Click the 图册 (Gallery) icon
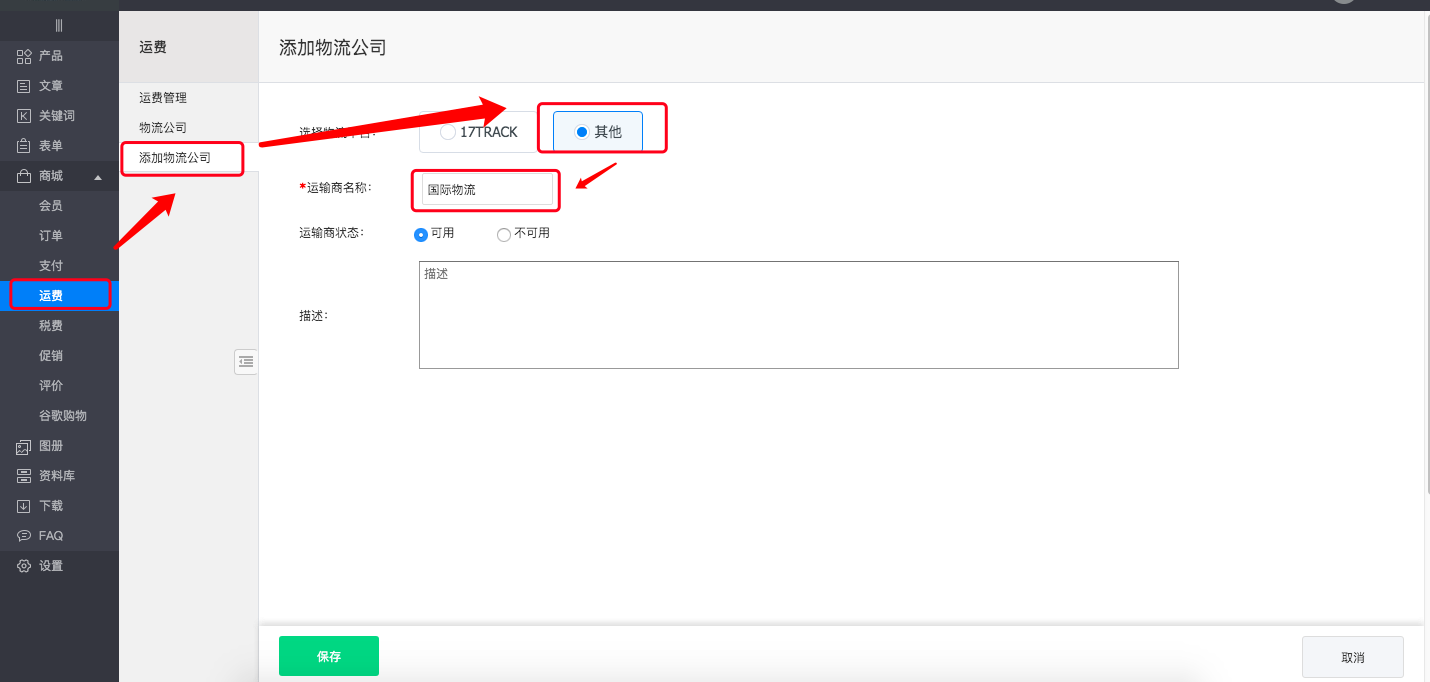1430x682 pixels. 24,446
